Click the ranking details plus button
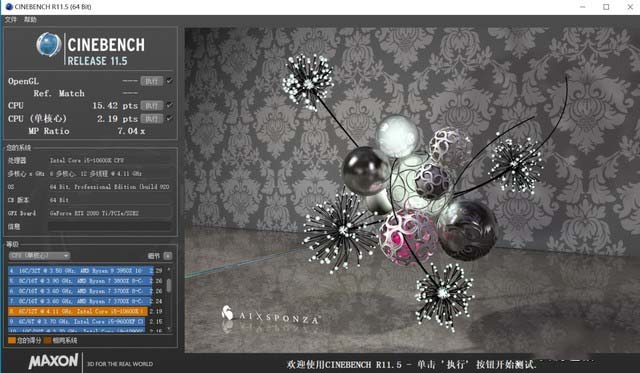 click(x=167, y=256)
